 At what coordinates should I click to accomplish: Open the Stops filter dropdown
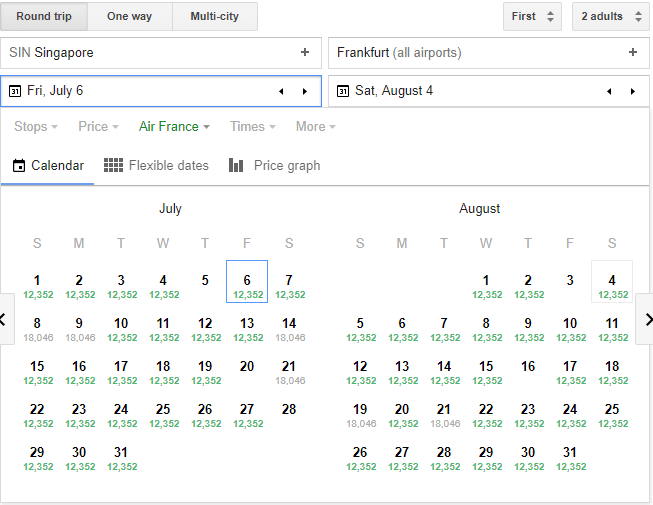point(35,126)
